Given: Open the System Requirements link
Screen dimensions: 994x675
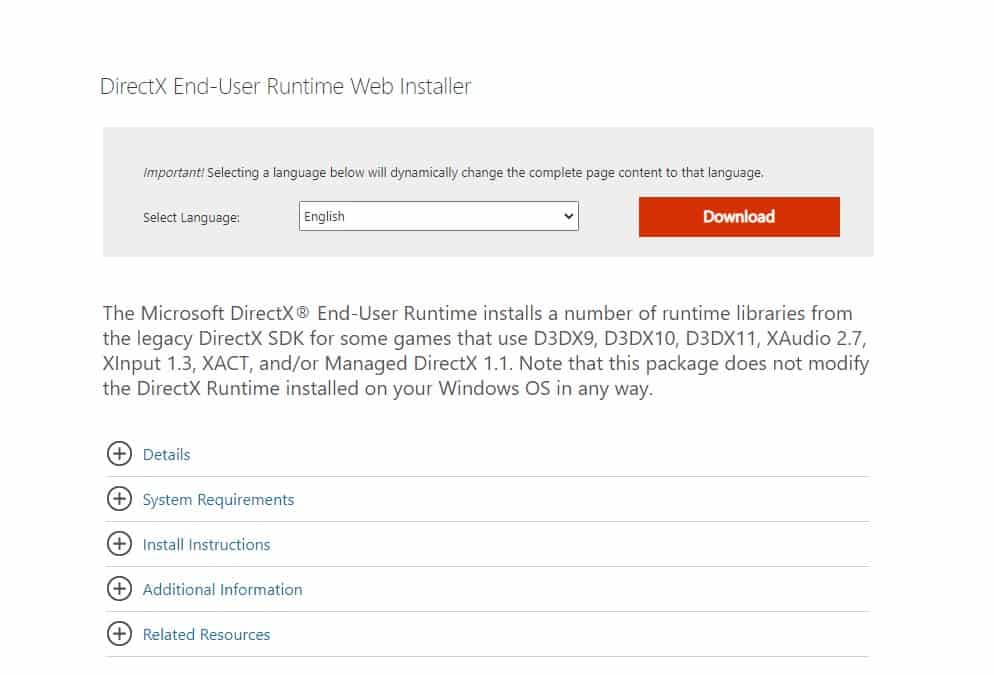Looking at the screenshot, I should coord(218,499).
